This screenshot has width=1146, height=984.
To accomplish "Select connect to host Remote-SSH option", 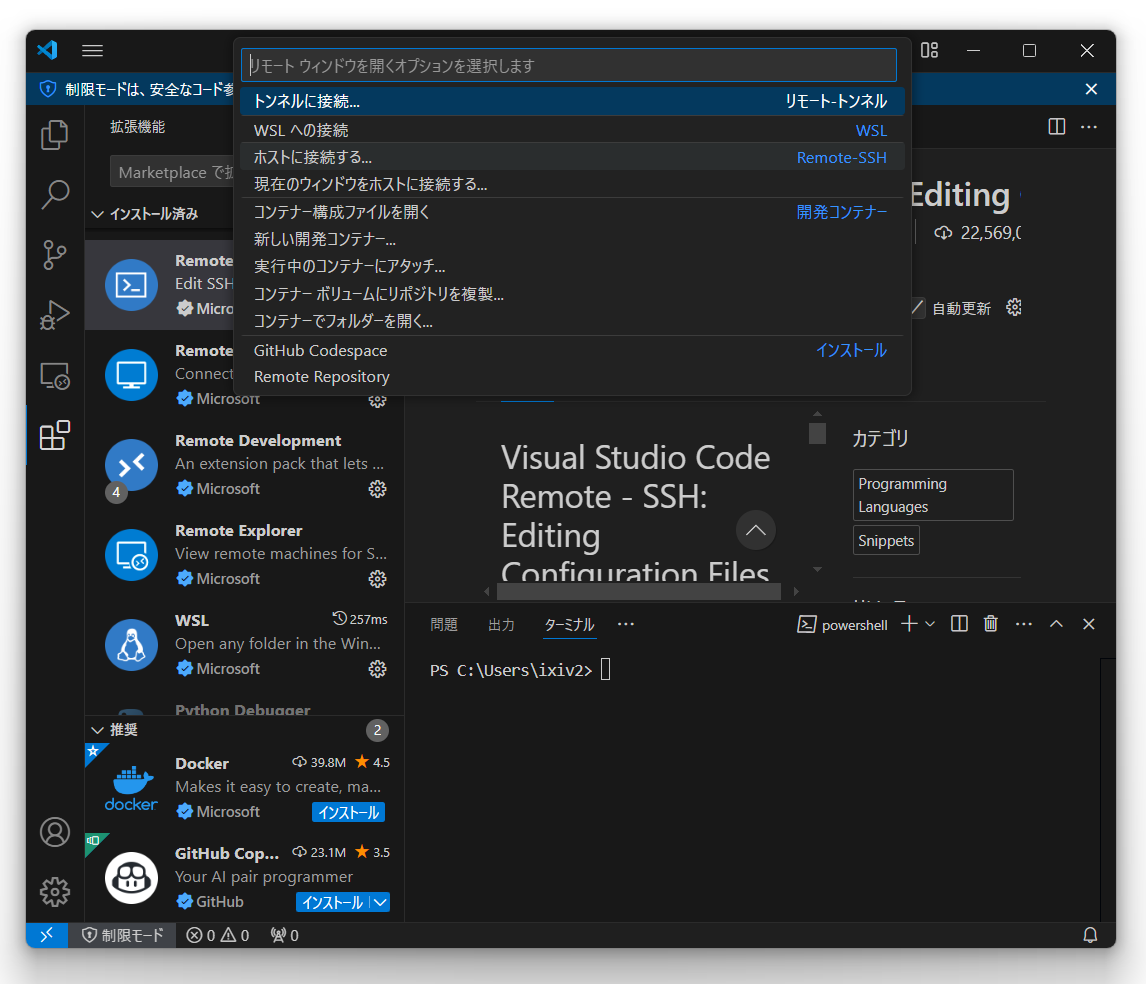I will (x=572, y=157).
